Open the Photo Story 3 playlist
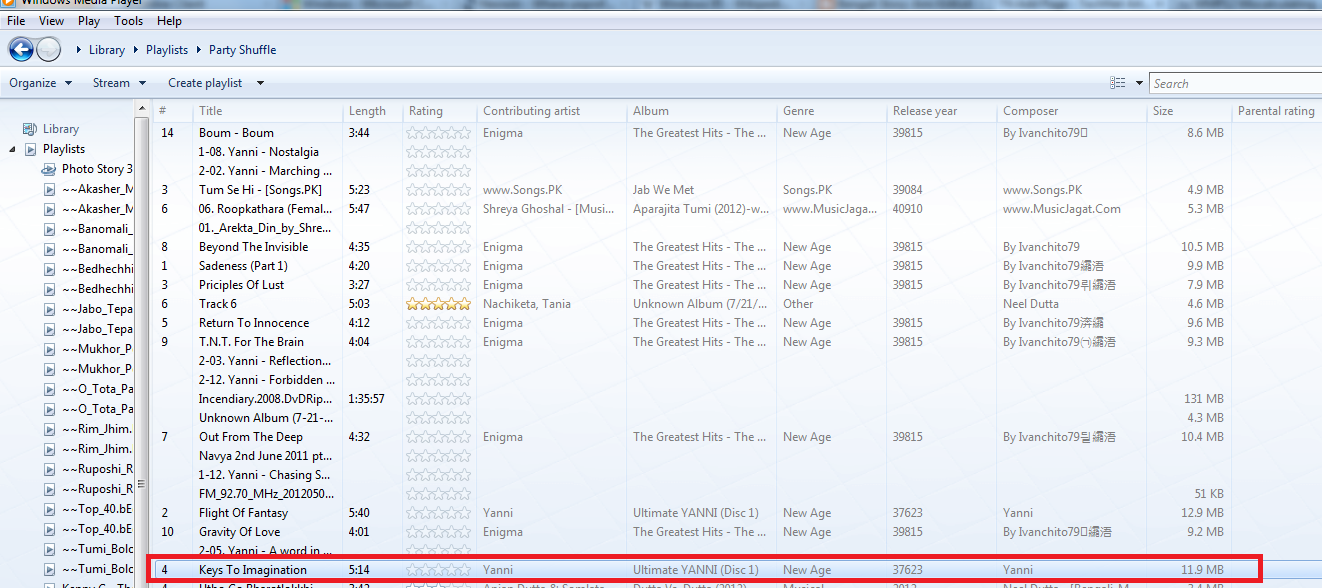The height and width of the screenshot is (588, 1322). click(98, 169)
